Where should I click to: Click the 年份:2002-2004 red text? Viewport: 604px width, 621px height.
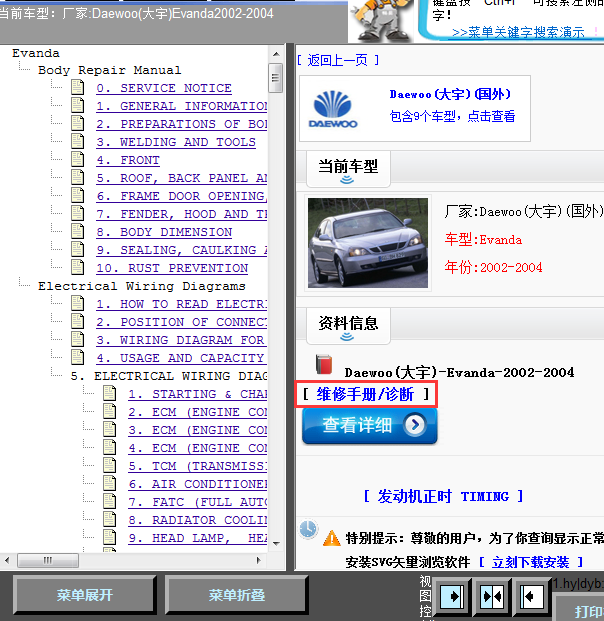pos(493,267)
